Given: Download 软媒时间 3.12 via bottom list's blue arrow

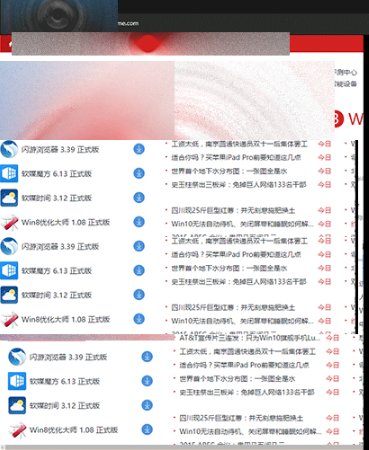Looking at the screenshot, I should coord(147,405).
